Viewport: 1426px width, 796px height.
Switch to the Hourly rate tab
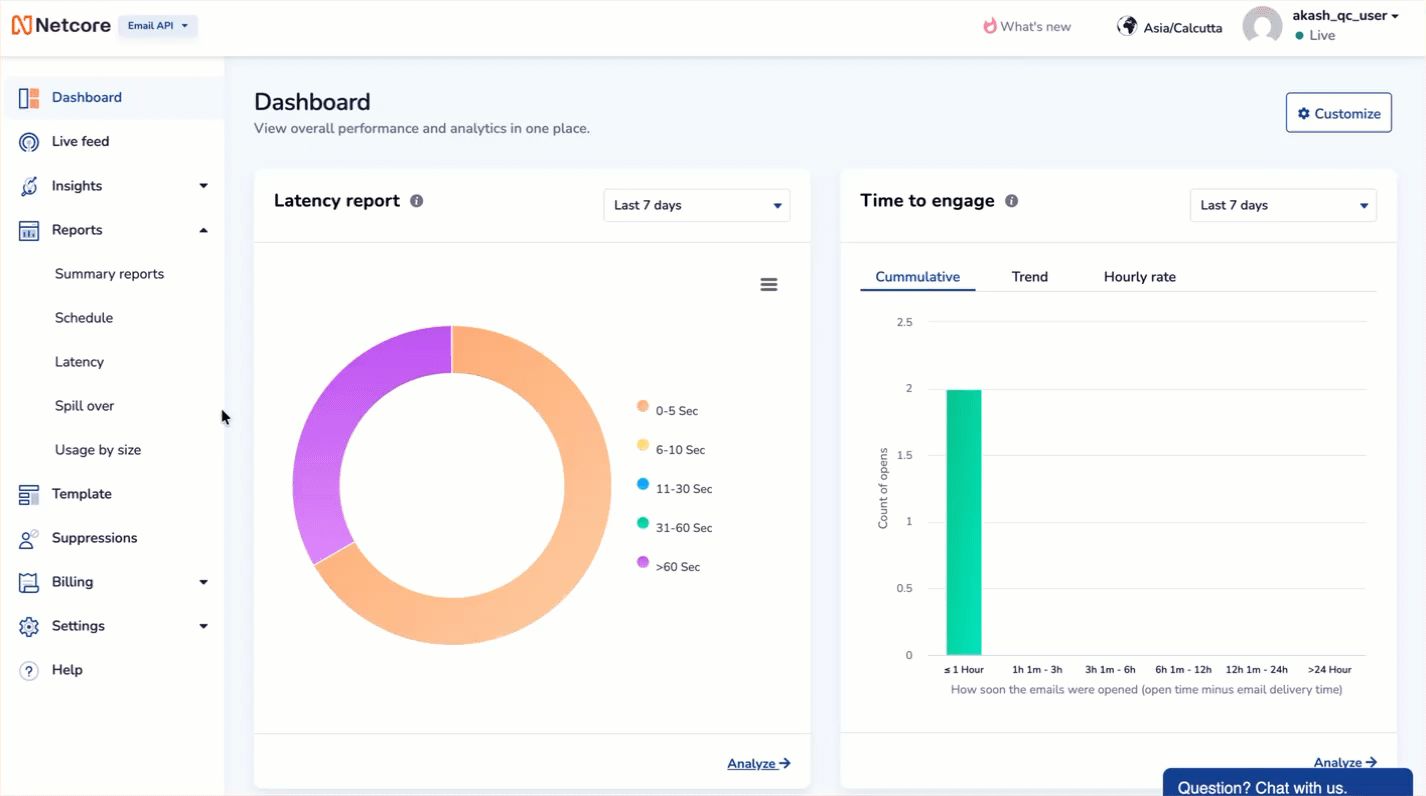pyautogui.click(x=1140, y=277)
